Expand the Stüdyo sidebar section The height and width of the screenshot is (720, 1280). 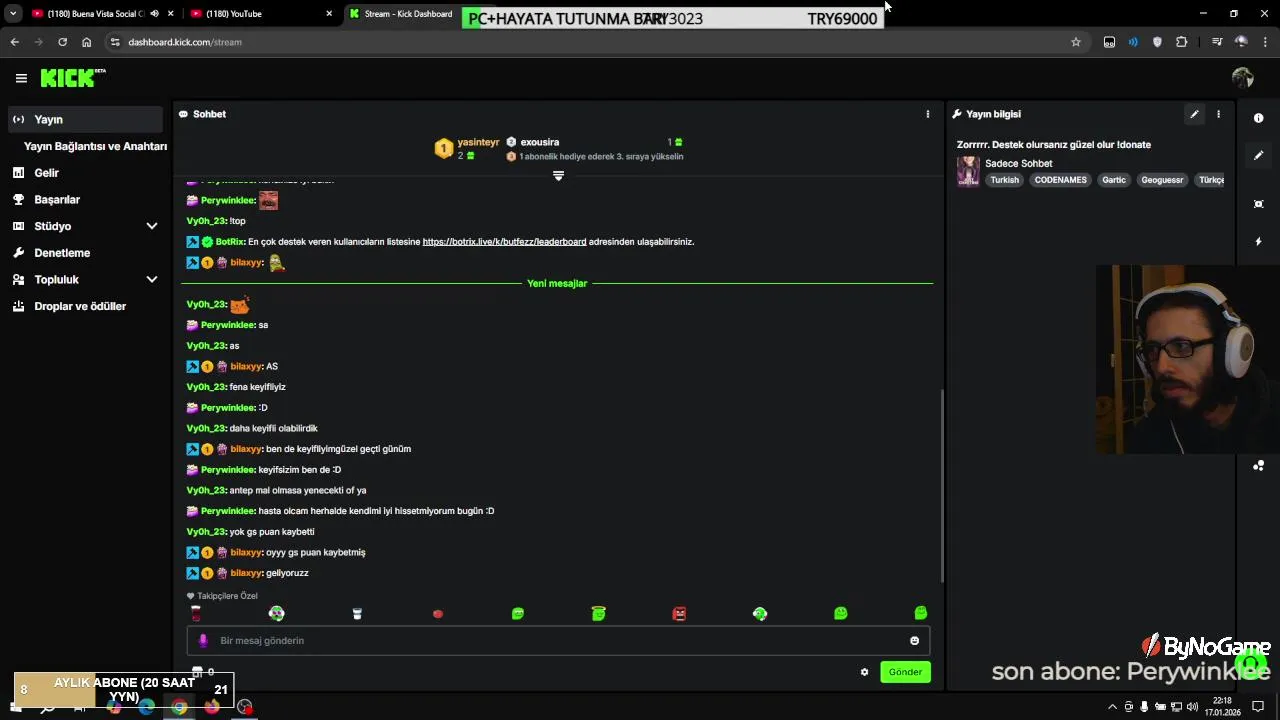152,226
